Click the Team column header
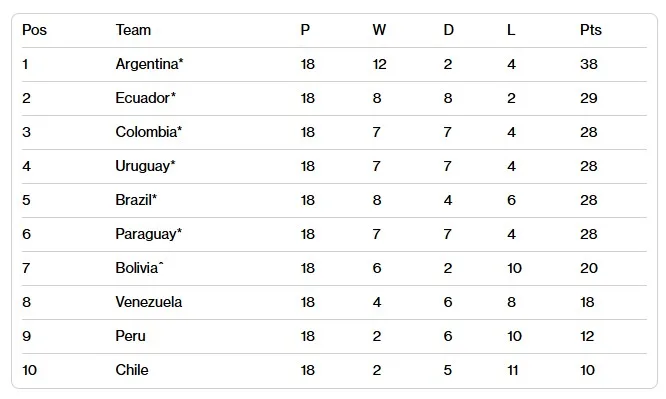This screenshot has height=399, width=666. click(x=133, y=30)
